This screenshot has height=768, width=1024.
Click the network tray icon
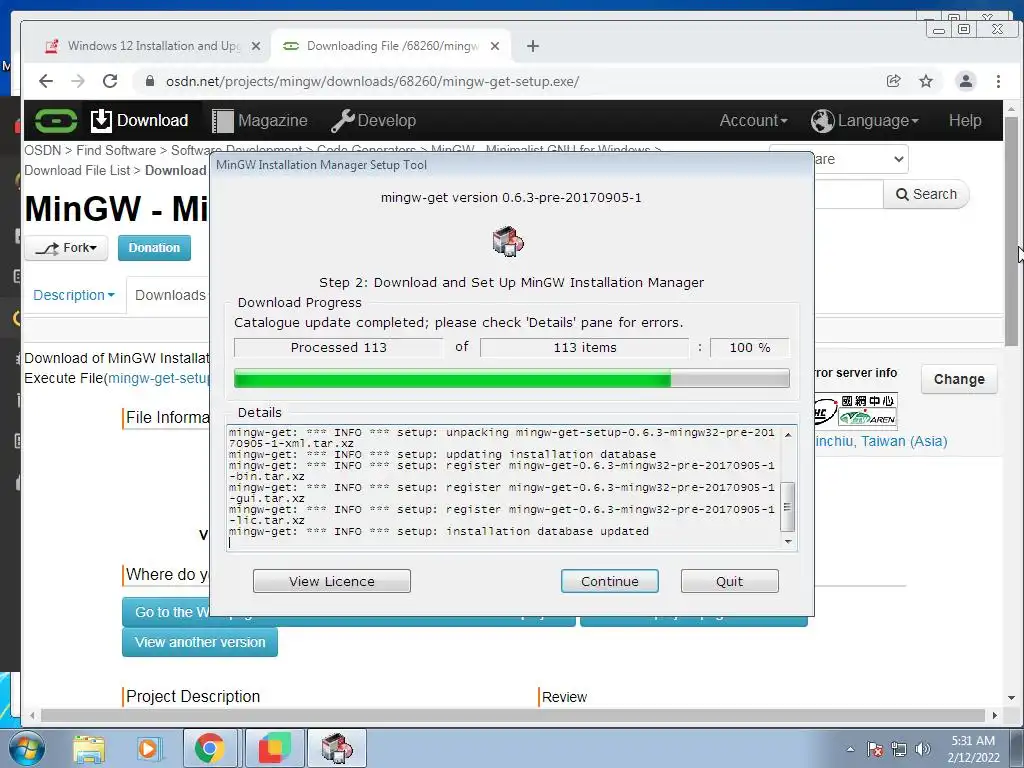[899, 749]
